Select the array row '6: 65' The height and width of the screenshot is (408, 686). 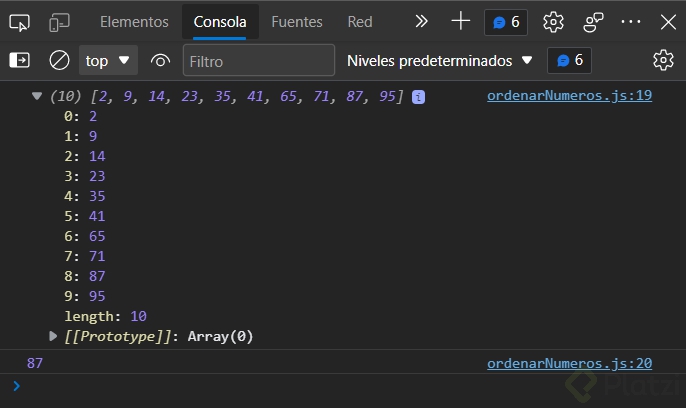click(85, 236)
